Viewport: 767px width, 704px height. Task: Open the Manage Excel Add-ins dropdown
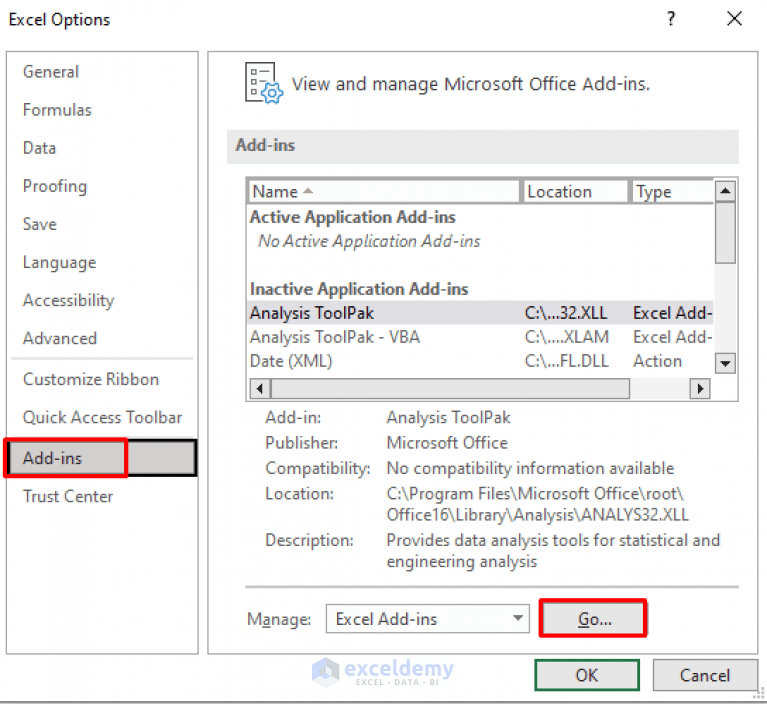[x=428, y=619]
